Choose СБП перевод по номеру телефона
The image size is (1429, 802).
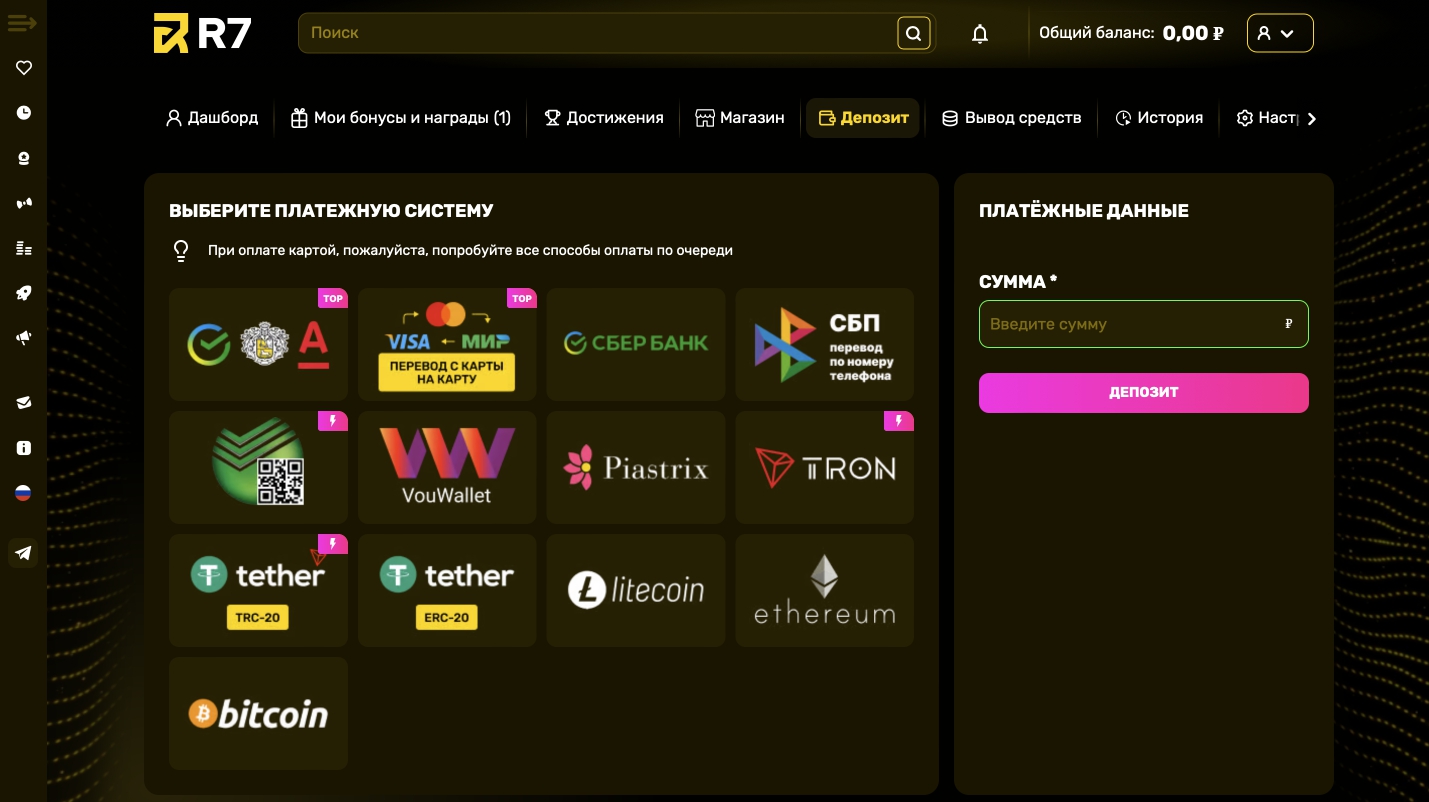tap(825, 344)
